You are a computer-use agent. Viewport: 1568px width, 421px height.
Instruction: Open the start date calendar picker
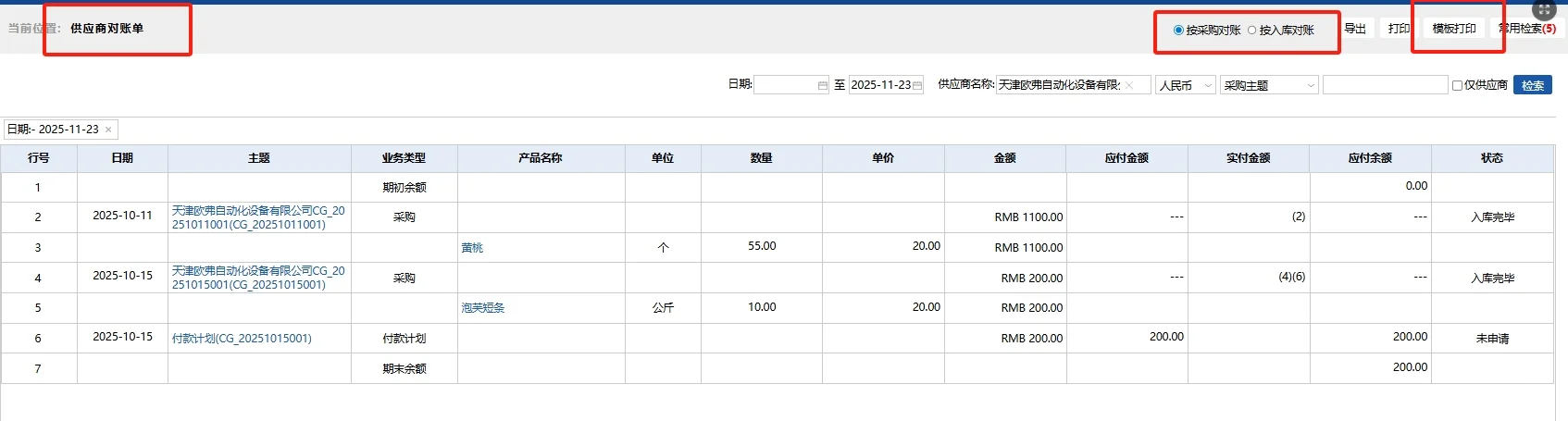(823, 85)
